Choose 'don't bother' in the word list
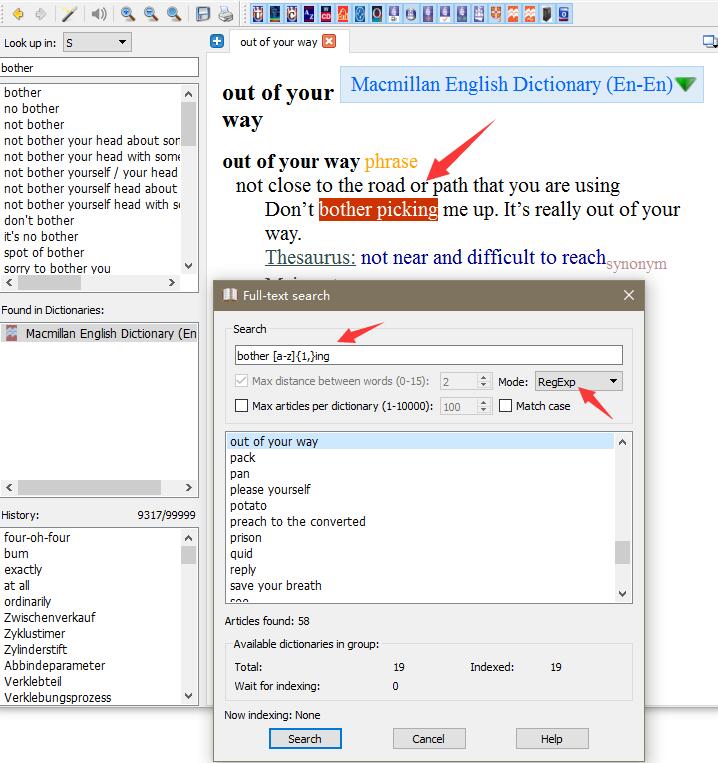718x763 pixels. click(x=39, y=220)
